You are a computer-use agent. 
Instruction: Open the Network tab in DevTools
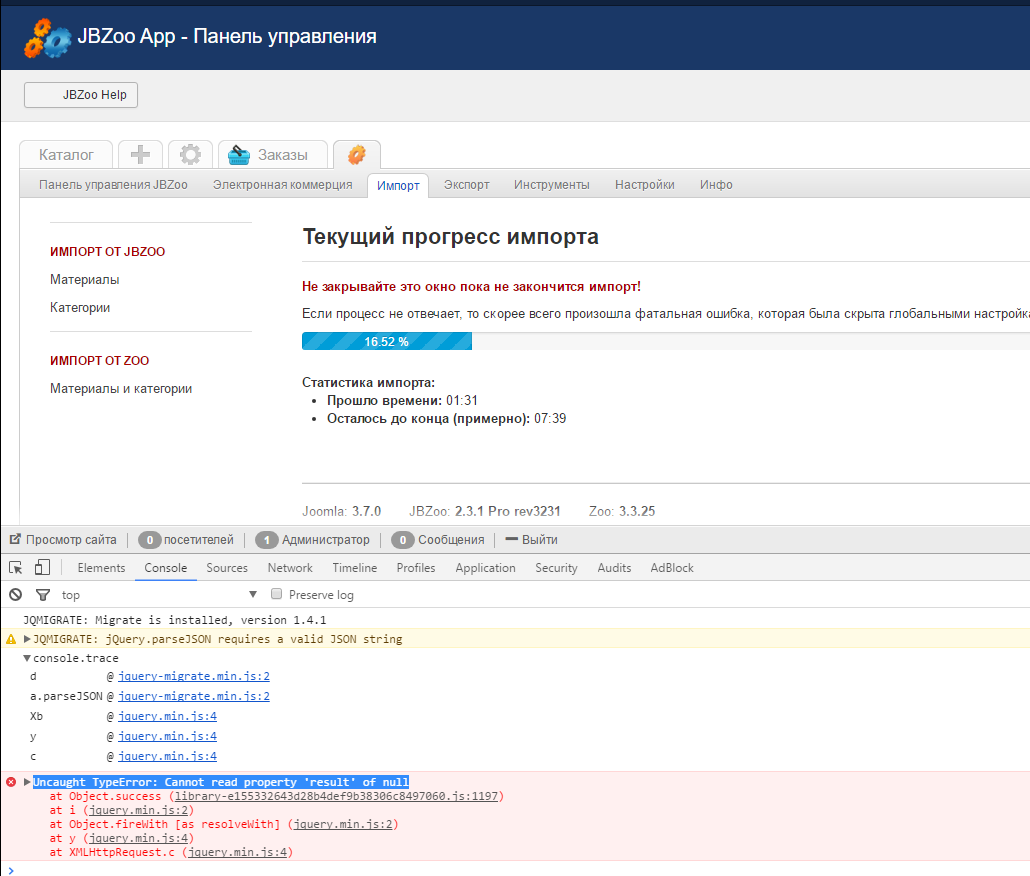tap(290, 568)
